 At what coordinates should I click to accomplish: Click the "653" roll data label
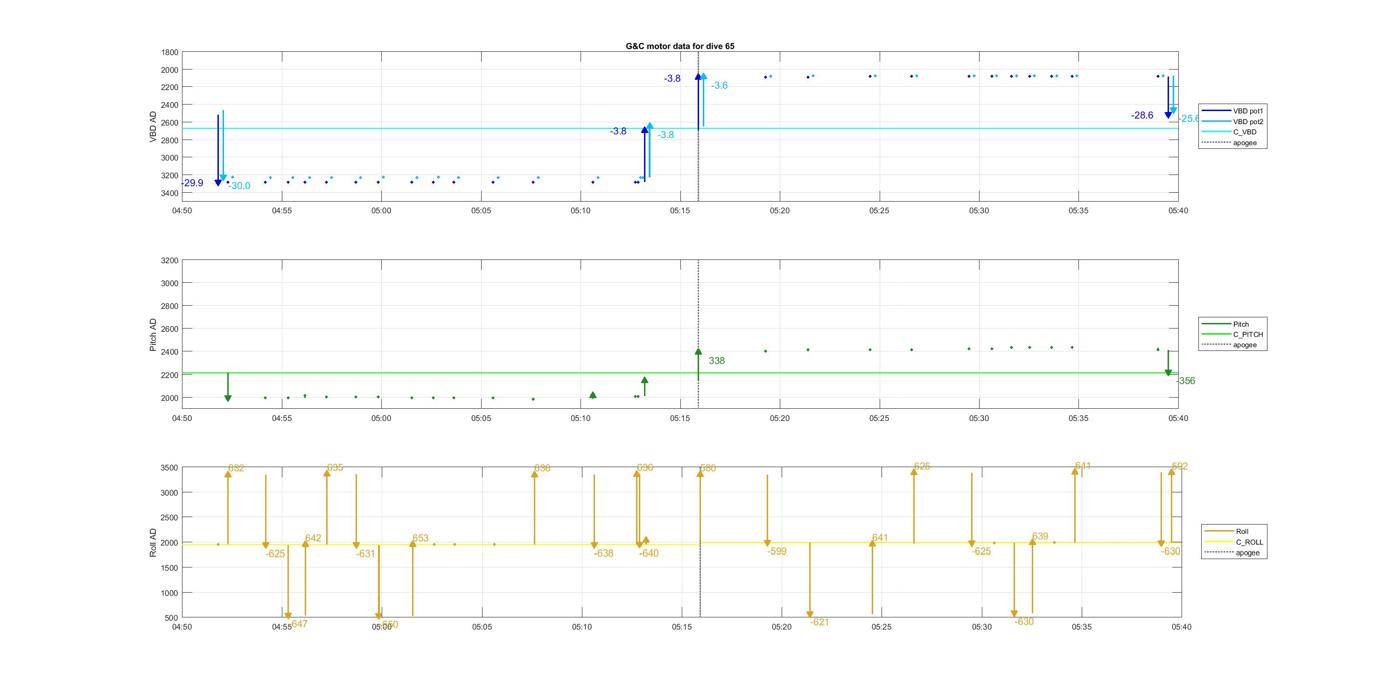421,538
